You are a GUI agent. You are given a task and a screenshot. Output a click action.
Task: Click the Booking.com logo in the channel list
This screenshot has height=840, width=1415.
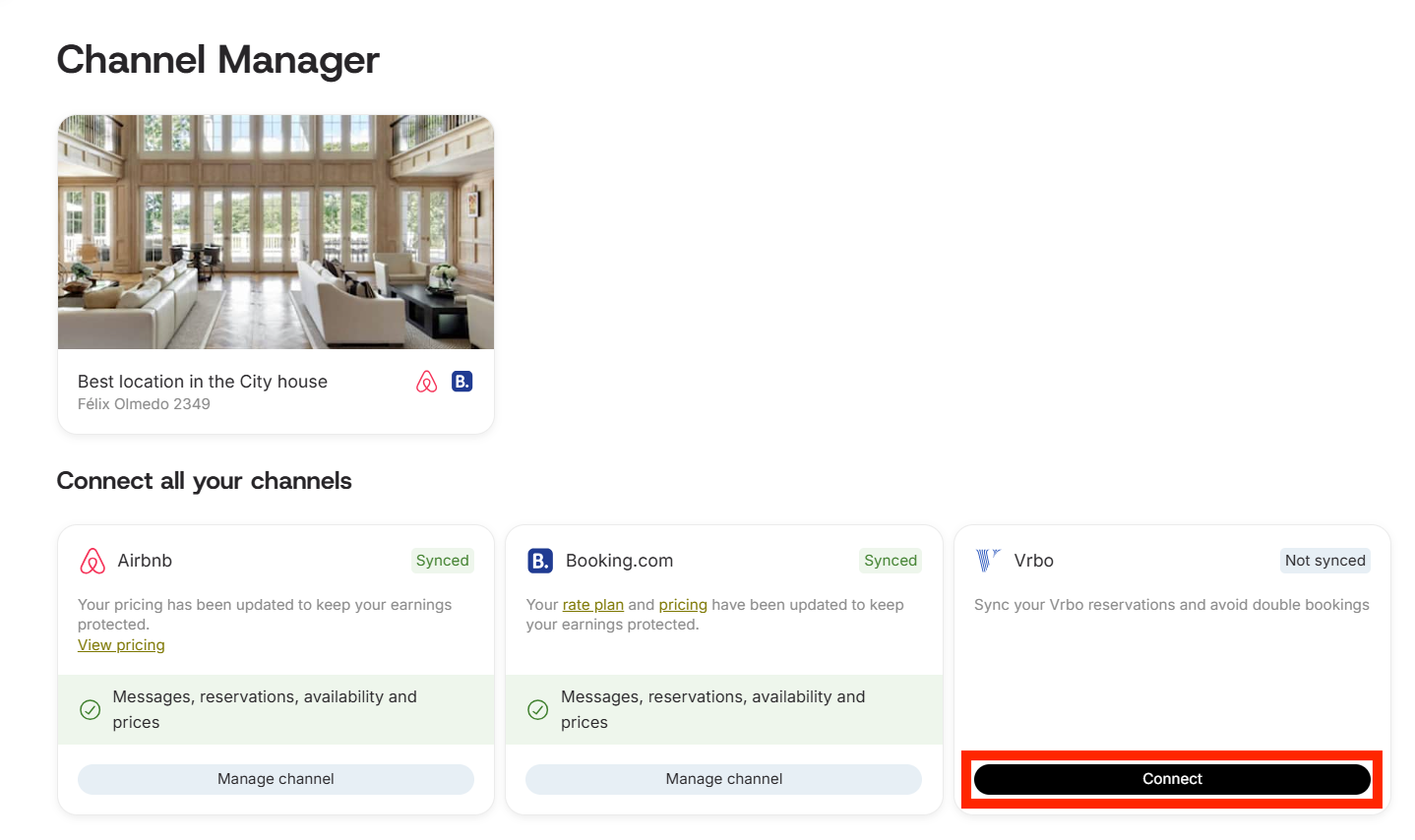(540, 561)
